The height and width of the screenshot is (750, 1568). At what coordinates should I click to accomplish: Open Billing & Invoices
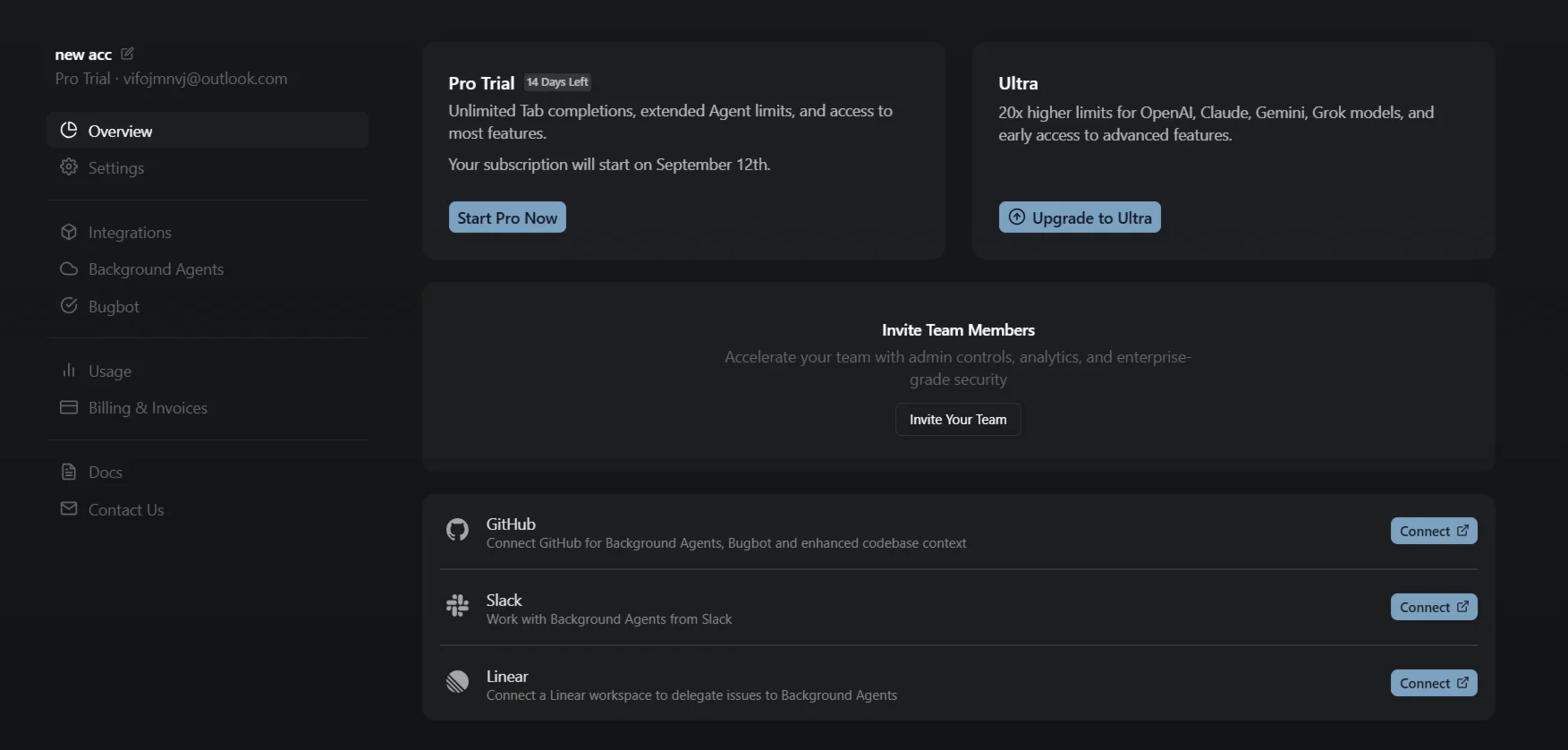(x=208, y=407)
